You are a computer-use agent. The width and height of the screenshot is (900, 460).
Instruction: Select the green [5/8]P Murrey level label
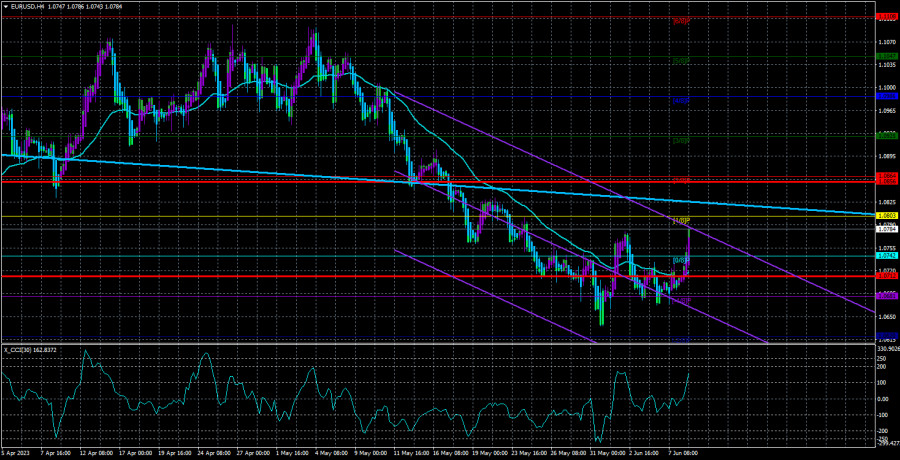[681, 61]
